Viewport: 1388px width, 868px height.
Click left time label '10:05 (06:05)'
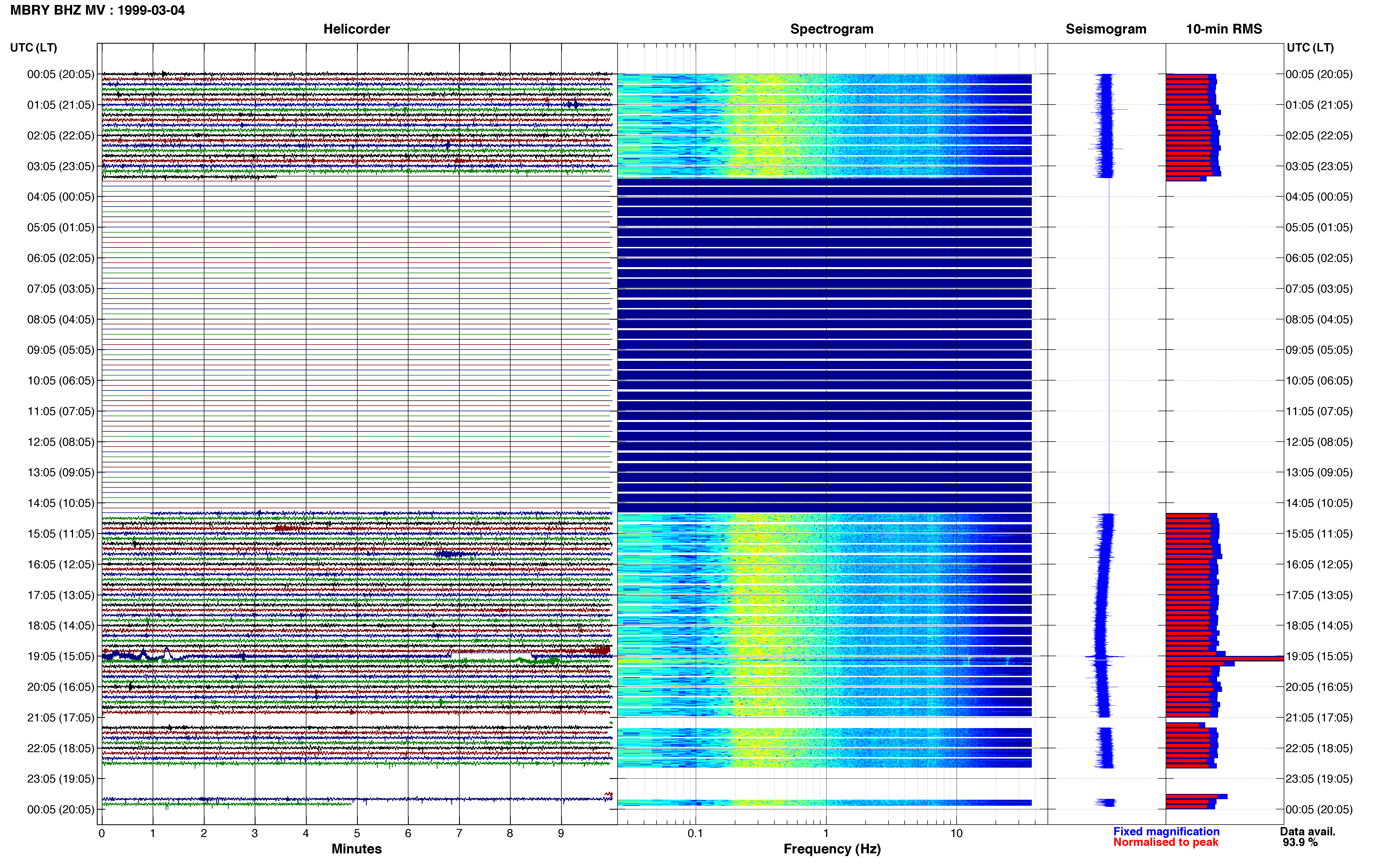tap(61, 380)
